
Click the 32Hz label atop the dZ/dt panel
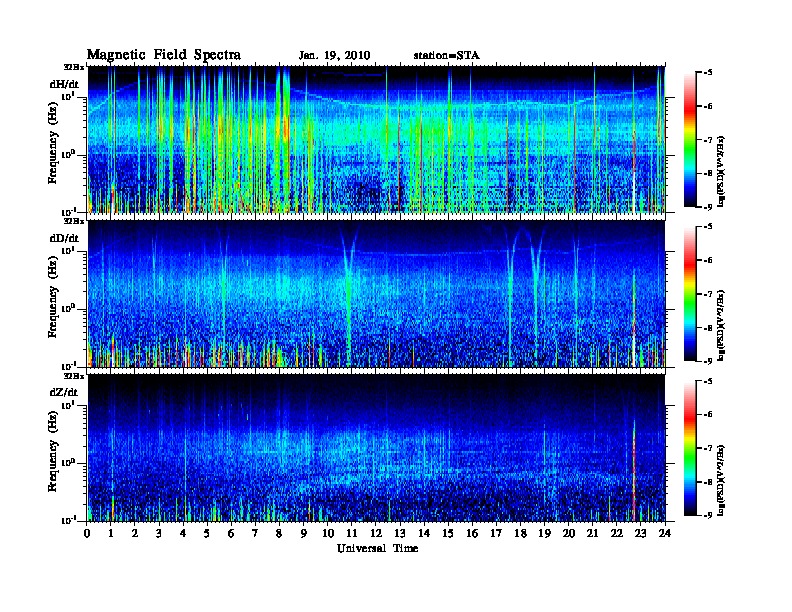tap(74, 376)
